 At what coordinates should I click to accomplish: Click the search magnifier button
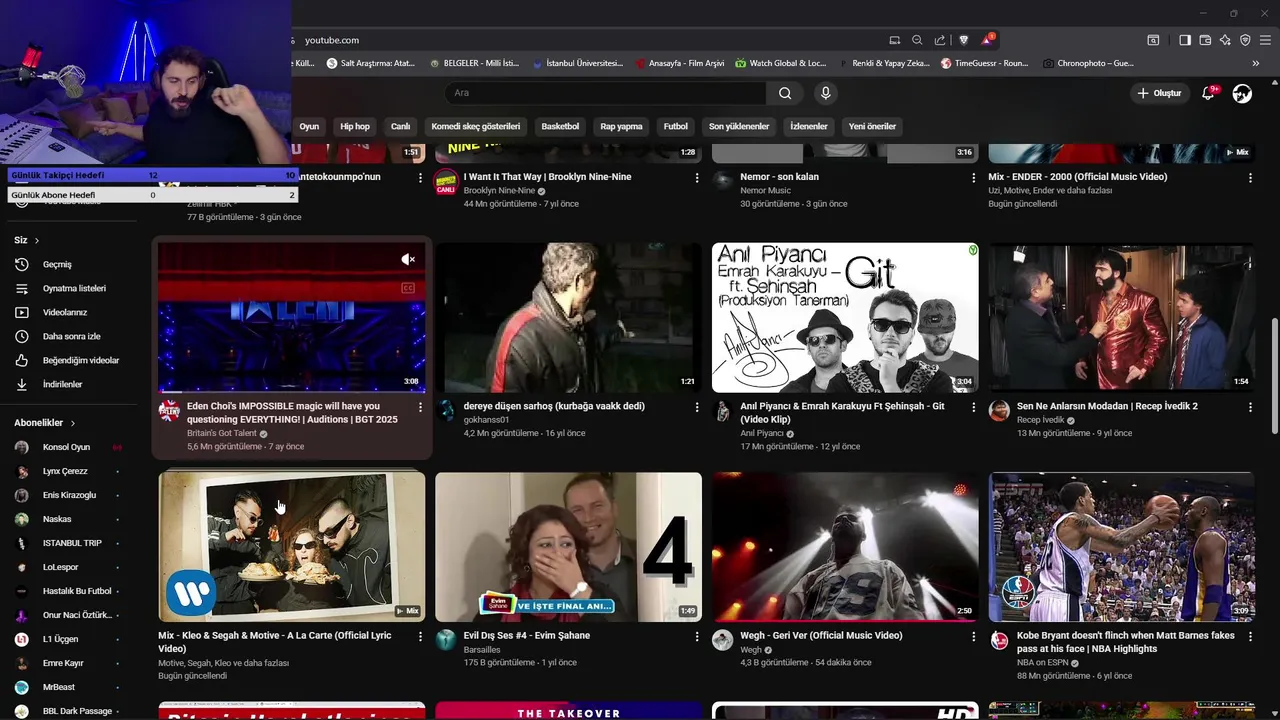tap(785, 93)
